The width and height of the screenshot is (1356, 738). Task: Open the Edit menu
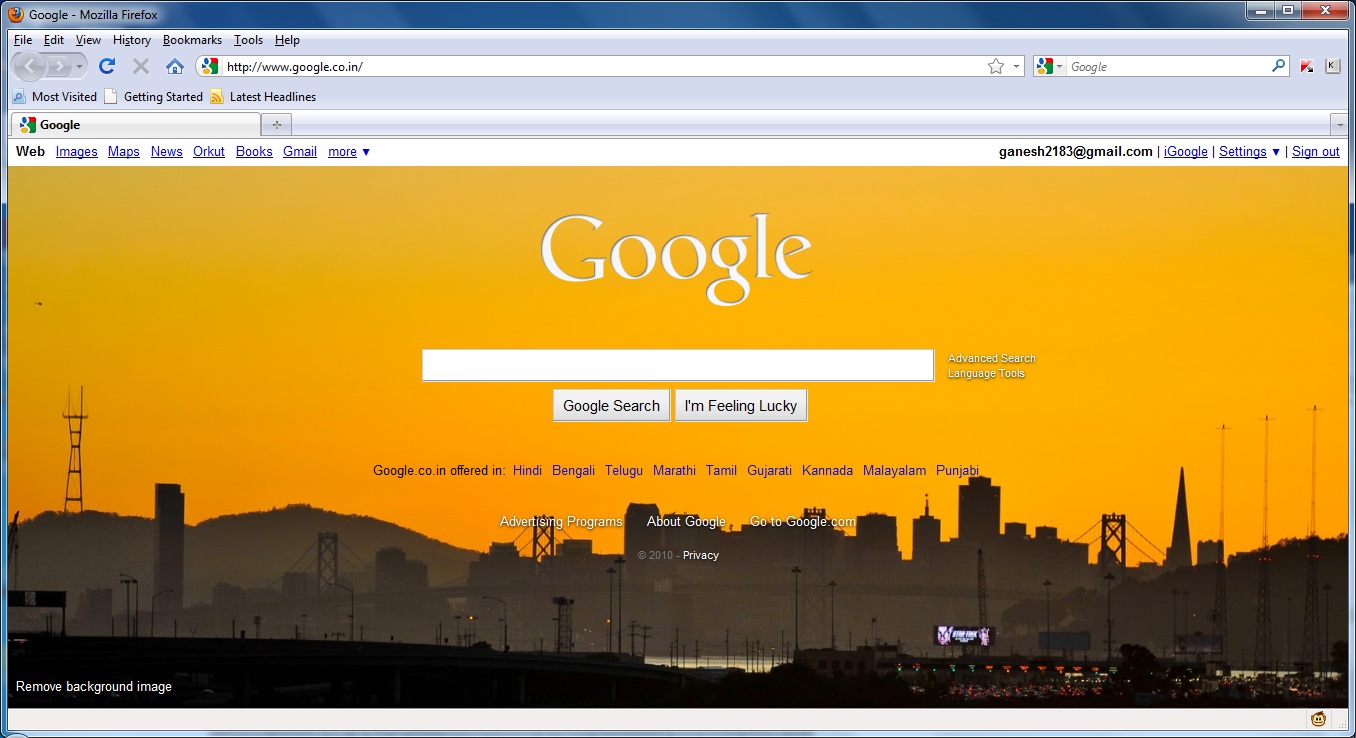[54, 40]
